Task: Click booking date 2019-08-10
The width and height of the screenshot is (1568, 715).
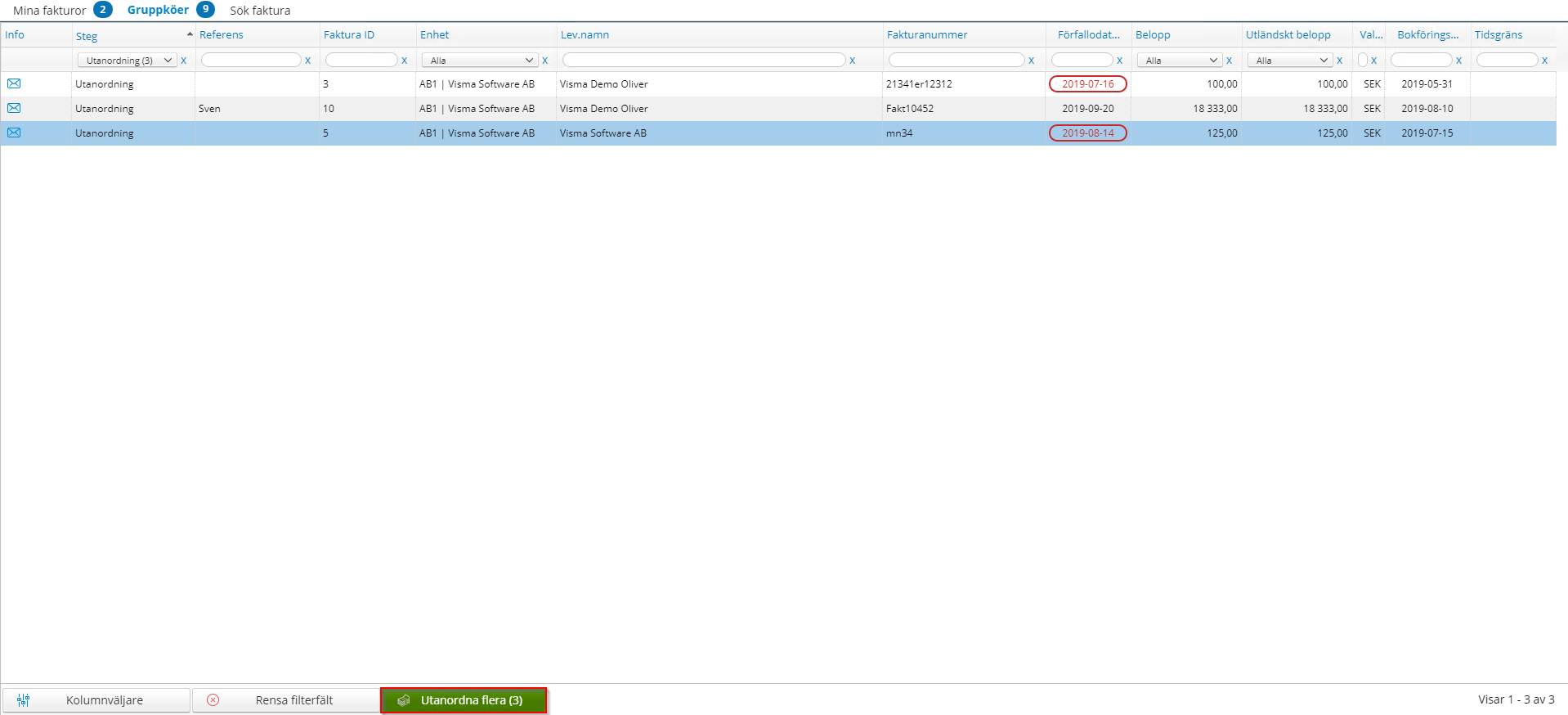Action: click(x=1427, y=109)
